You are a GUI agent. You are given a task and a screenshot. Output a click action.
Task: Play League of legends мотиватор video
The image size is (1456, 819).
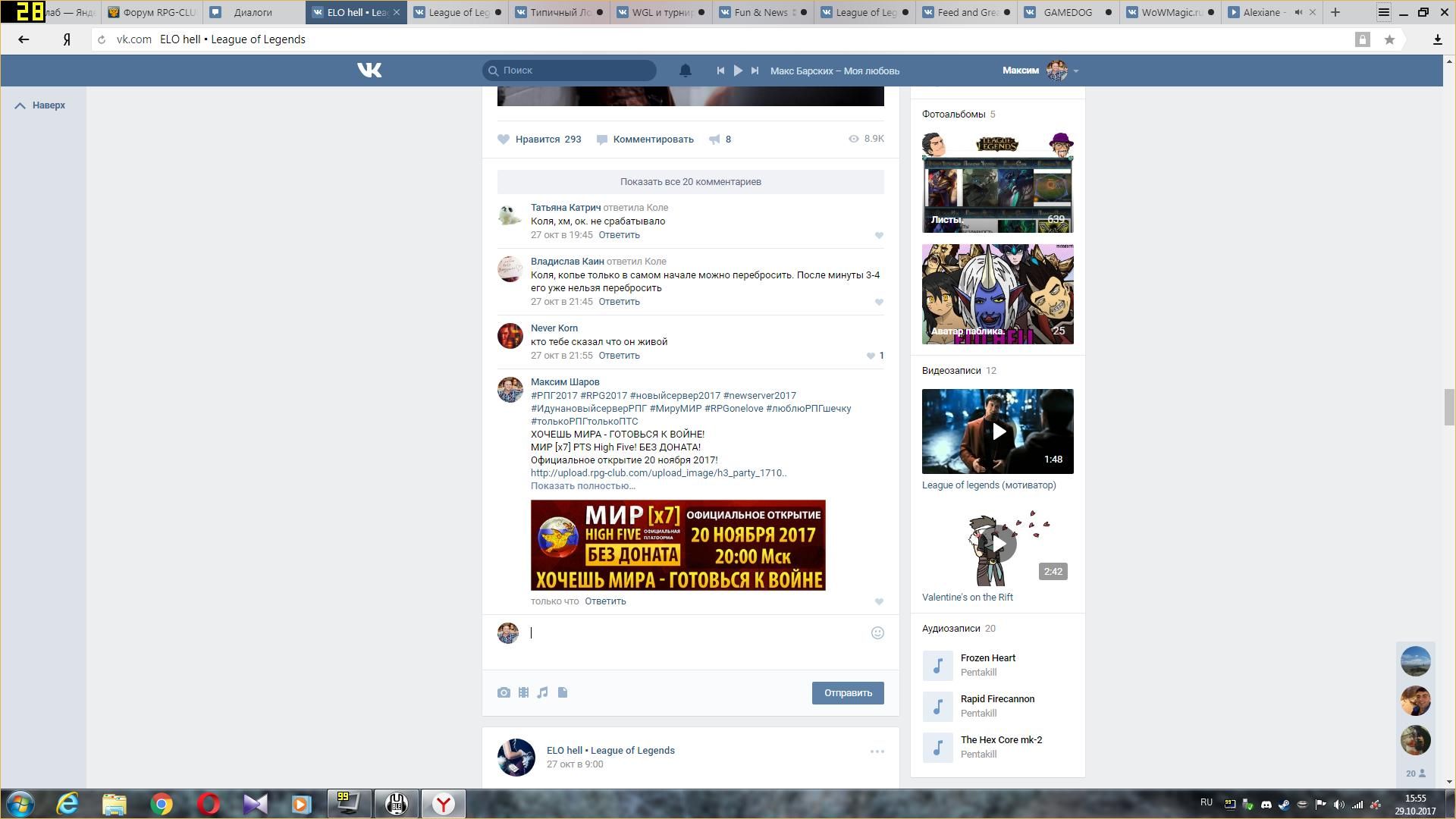(x=998, y=431)
